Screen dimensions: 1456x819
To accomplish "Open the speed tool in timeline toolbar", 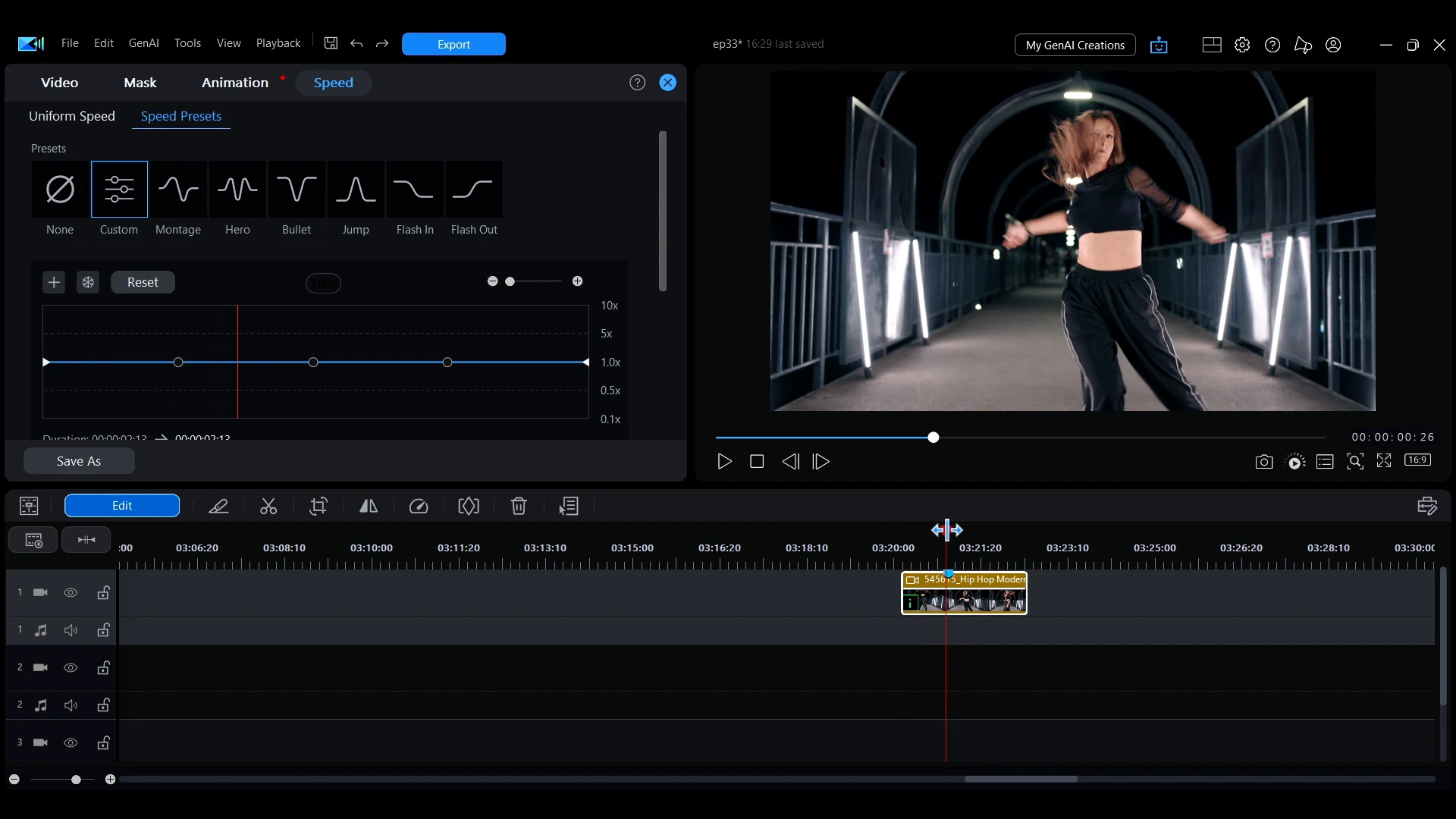I will point(419,507).
